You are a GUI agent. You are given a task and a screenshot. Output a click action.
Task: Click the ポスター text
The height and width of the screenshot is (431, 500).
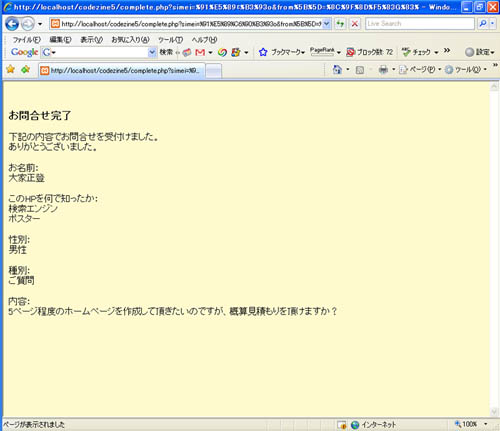point(24,219)
